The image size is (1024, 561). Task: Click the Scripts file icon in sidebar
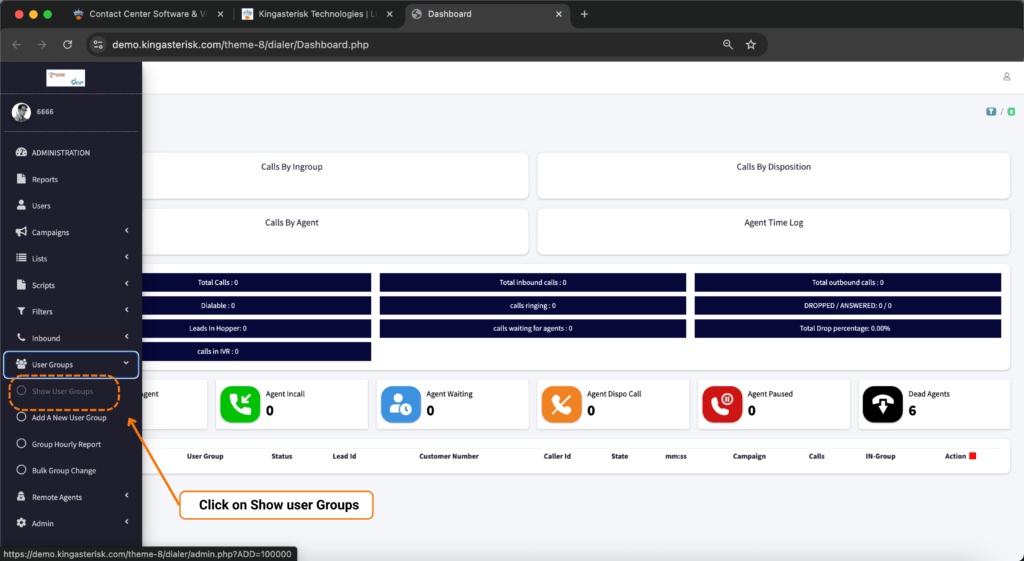coord(21,285)
